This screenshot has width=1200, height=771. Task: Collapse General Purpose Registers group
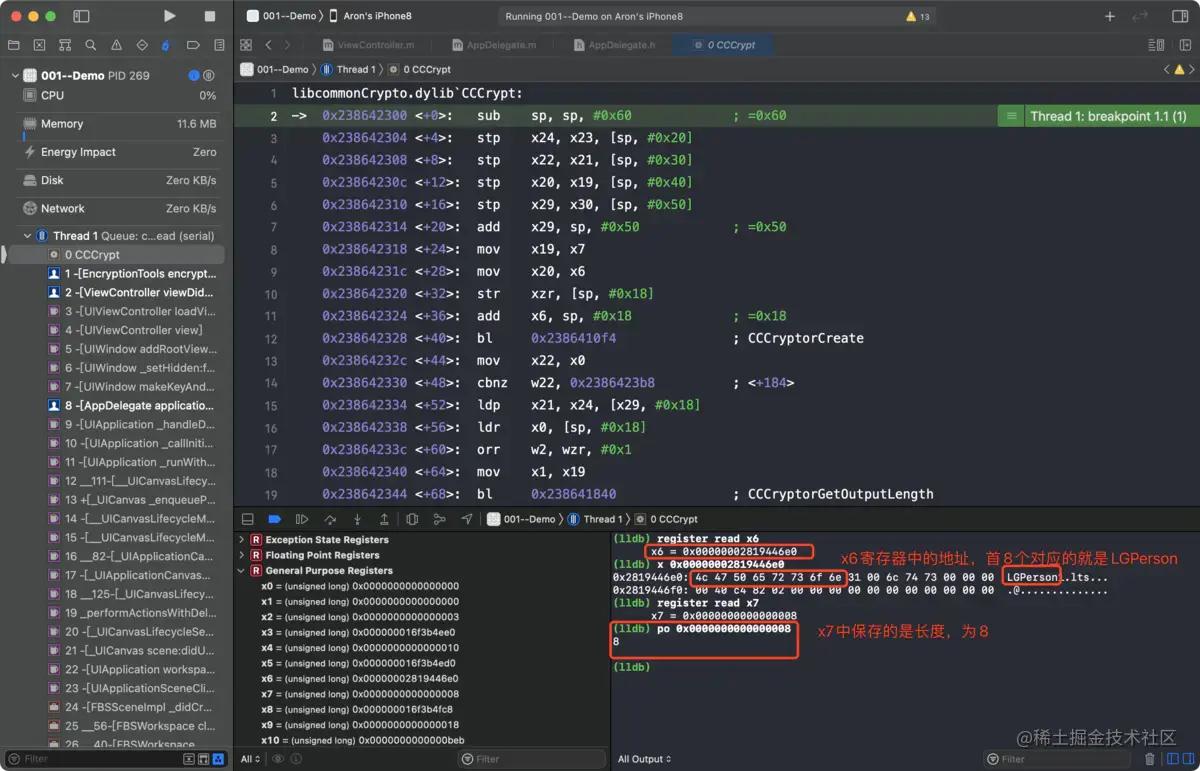point(241,571)
